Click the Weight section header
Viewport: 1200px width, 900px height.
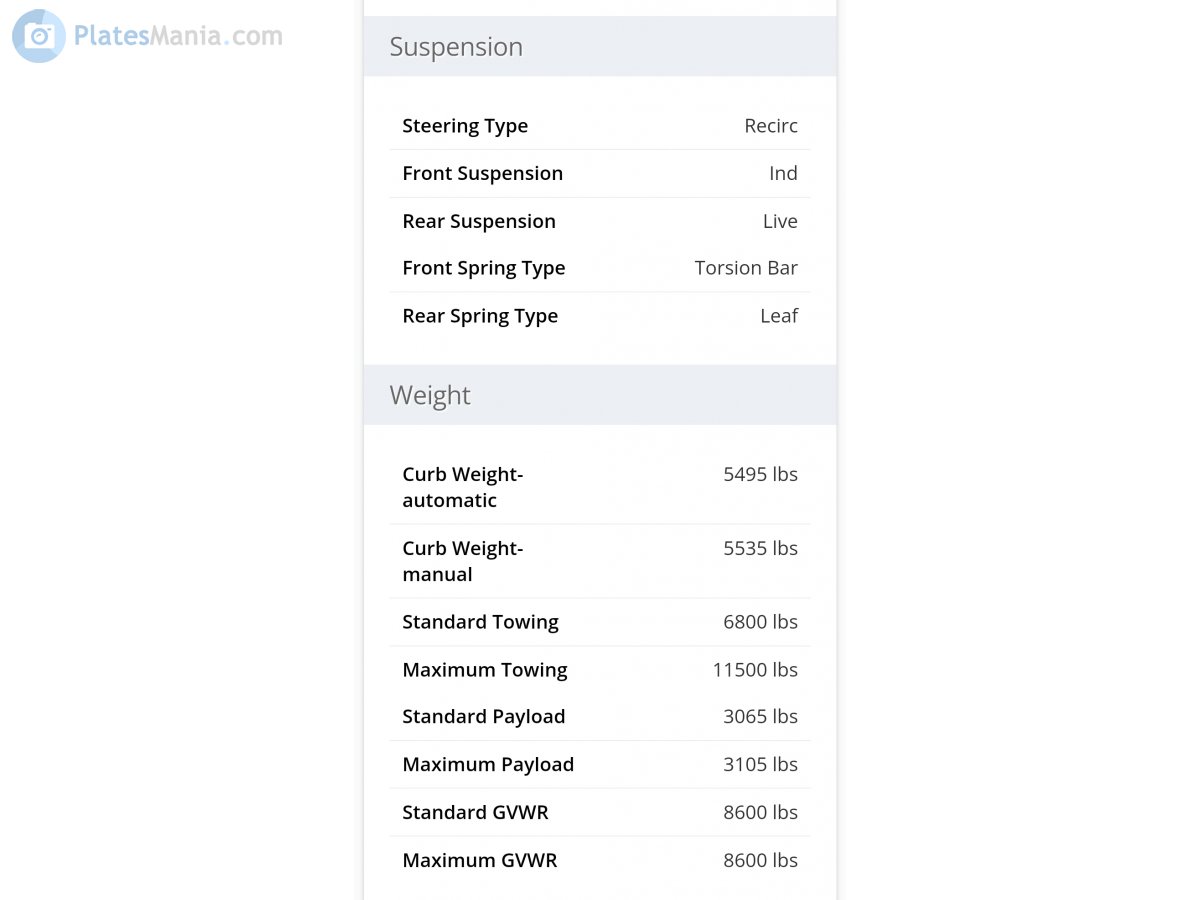pos(430,395)
